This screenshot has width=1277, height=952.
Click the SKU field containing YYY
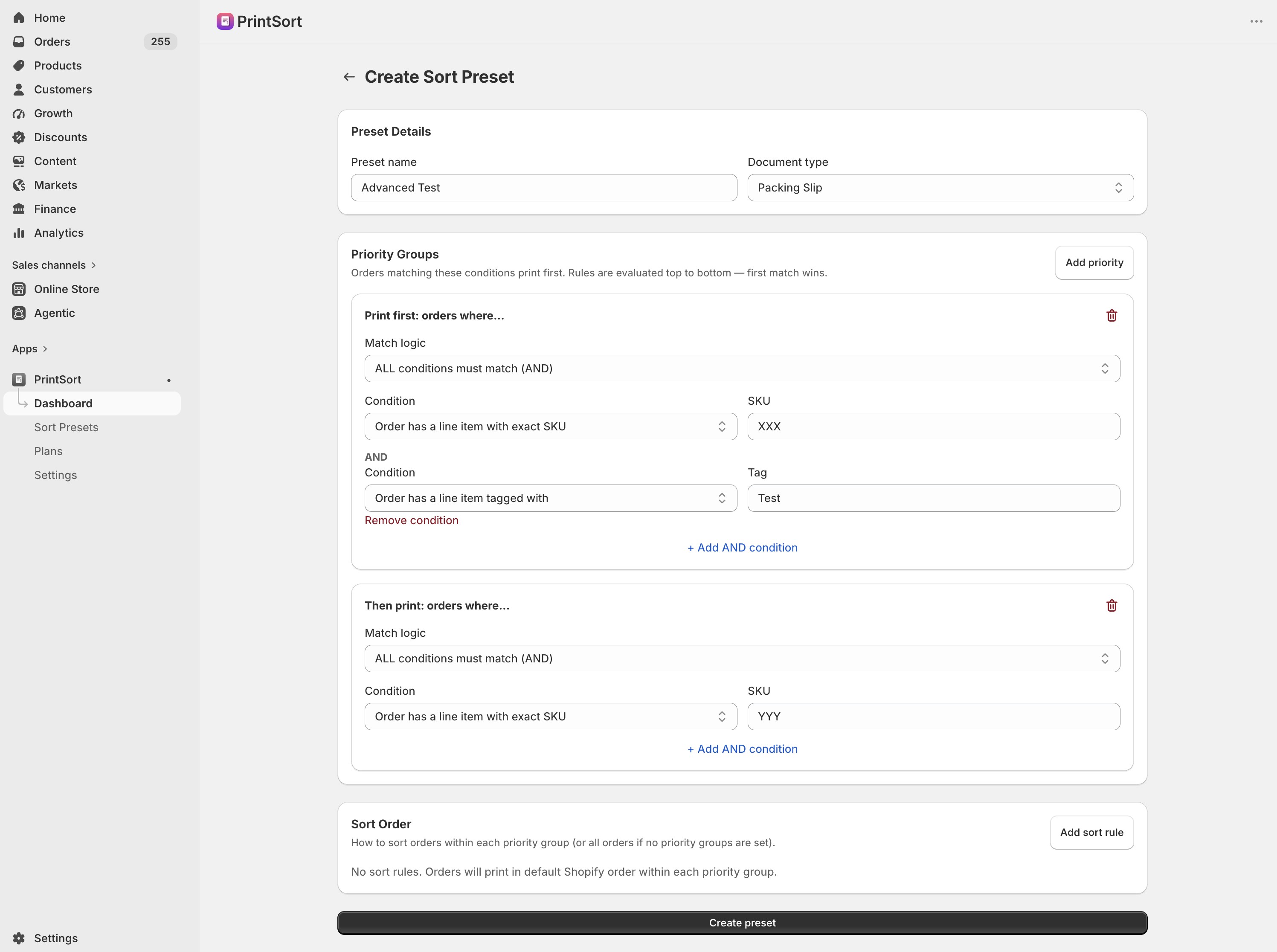point(934,716)
